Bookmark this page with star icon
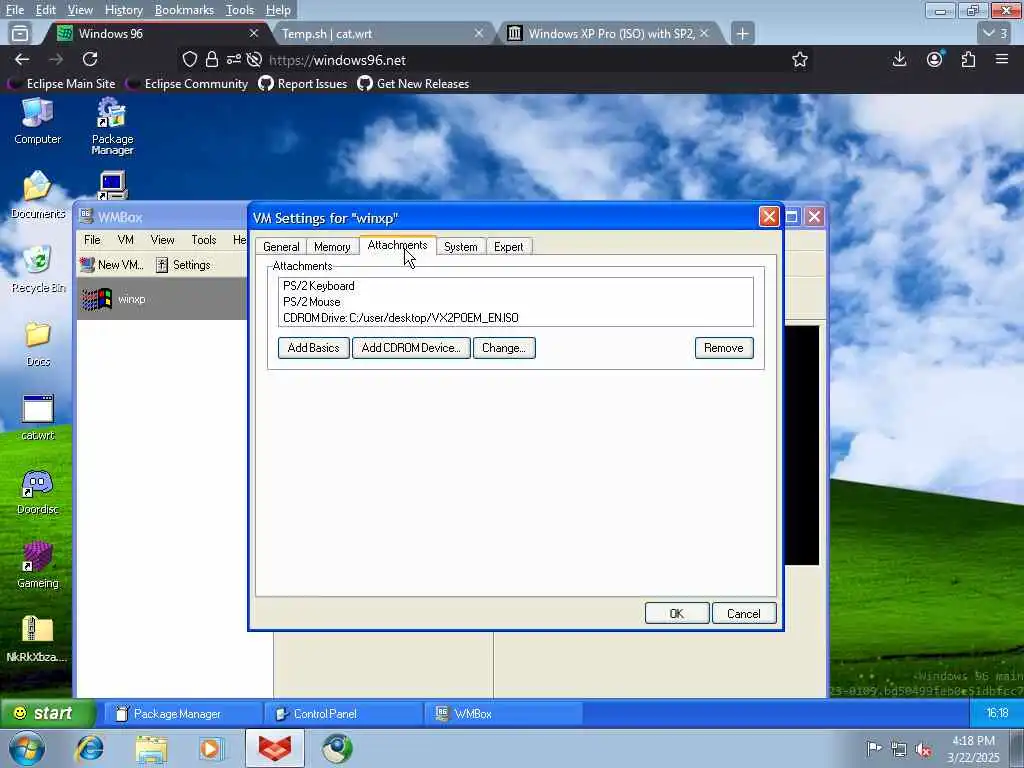The height and width of the screenshot is (768, 1024). pyautogui.click(x=799, y=60)
